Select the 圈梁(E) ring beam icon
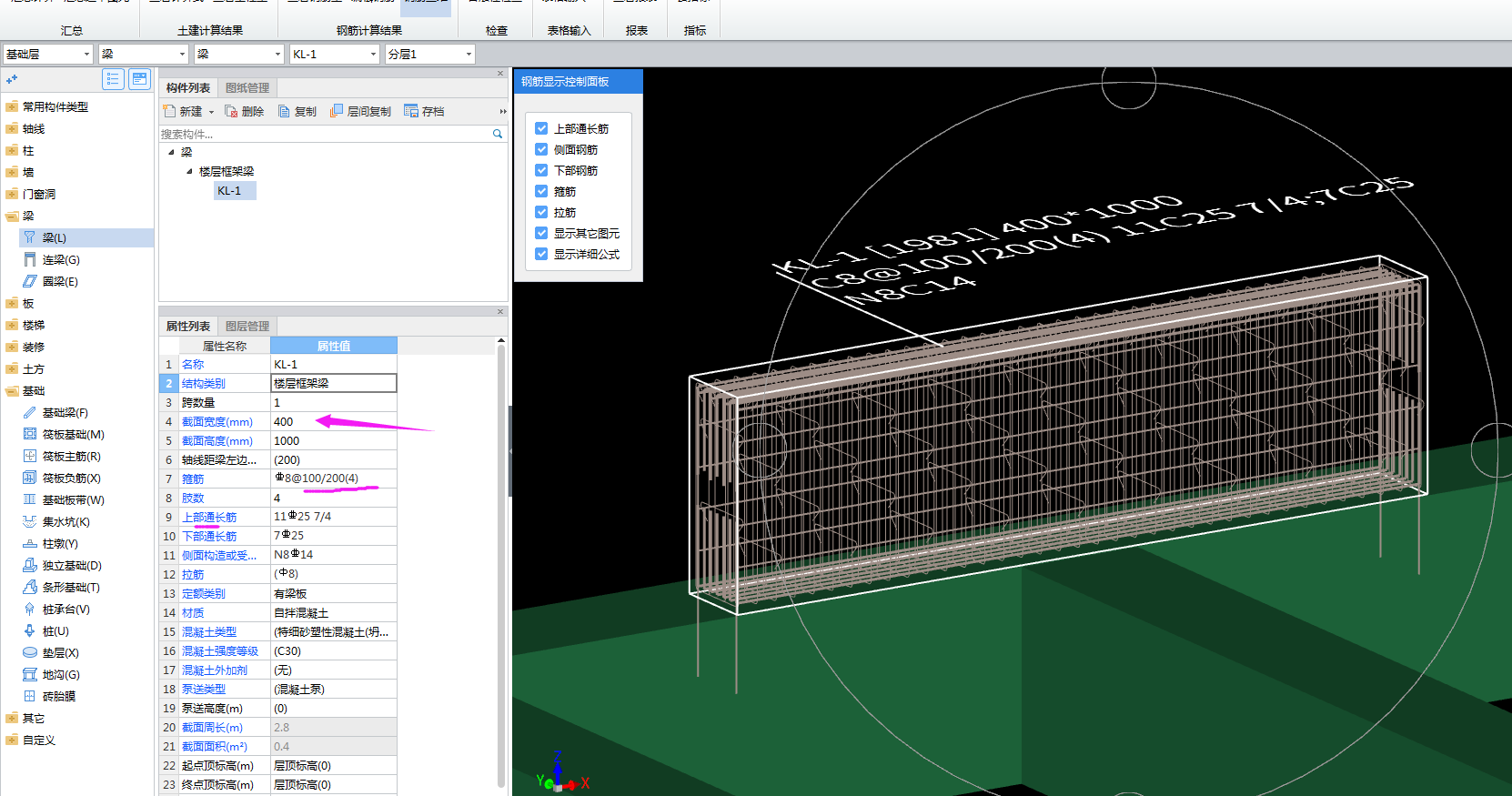This screenshot has width=1512, height=796. tap(30, 281)
